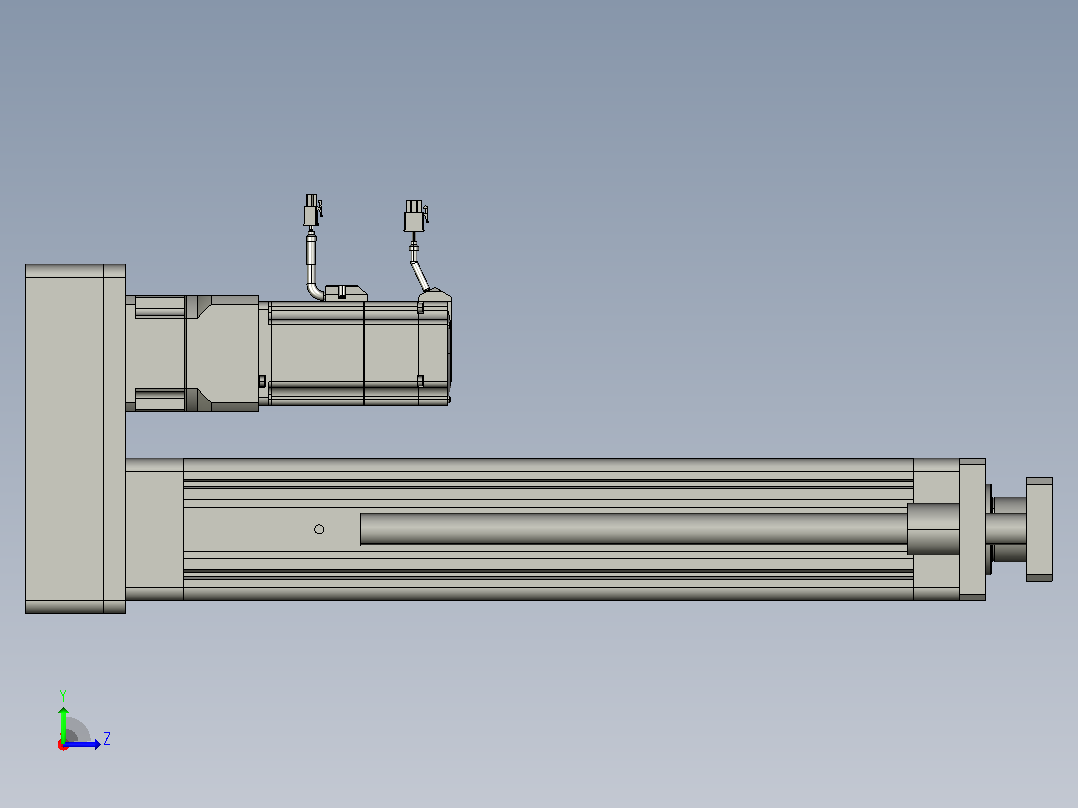Viewport: 1078px width, 808px height.
Task: Select the angled cable at motor rear
Action: click(x=419, y=275)
